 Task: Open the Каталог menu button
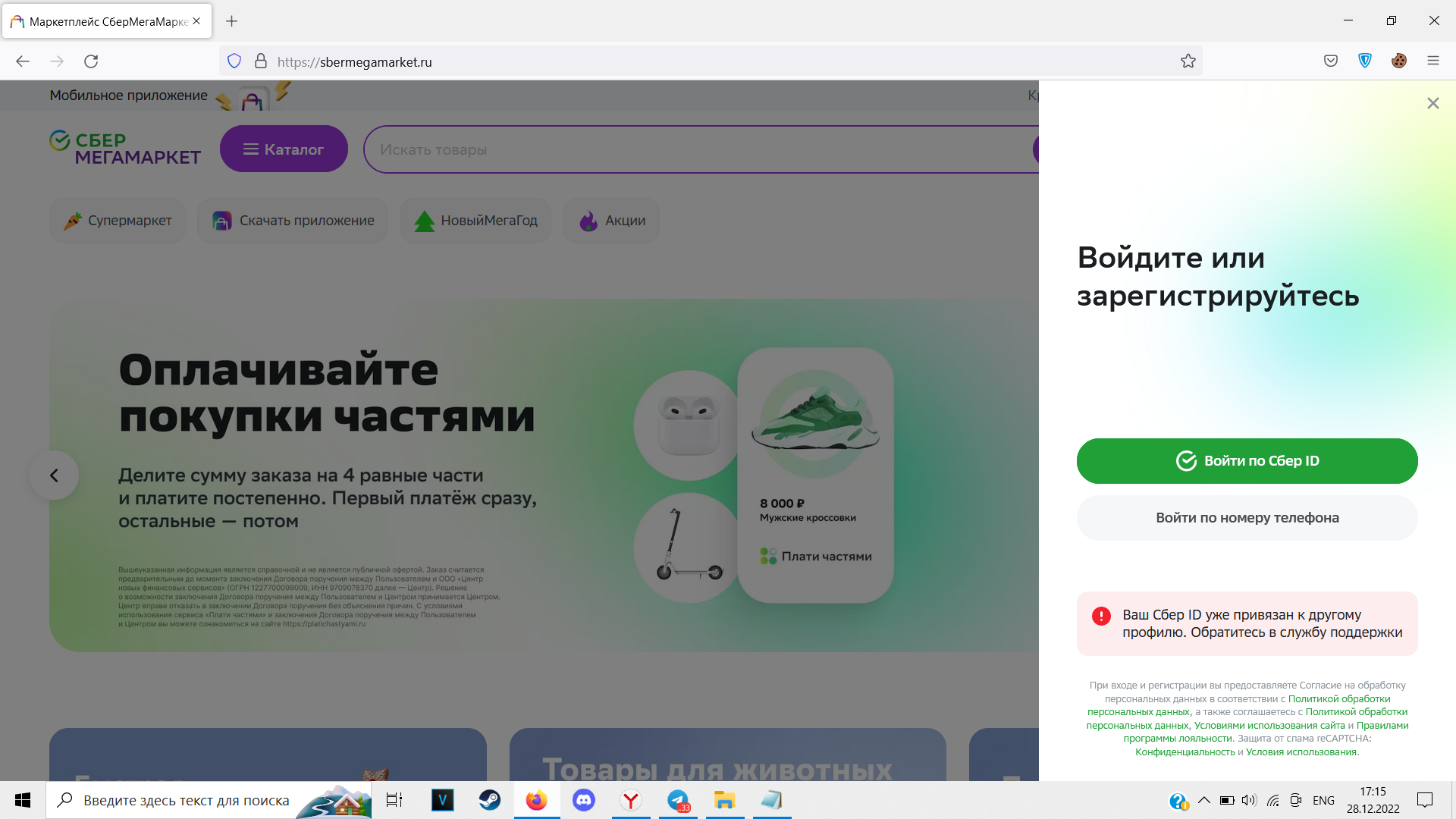[284, 149]
